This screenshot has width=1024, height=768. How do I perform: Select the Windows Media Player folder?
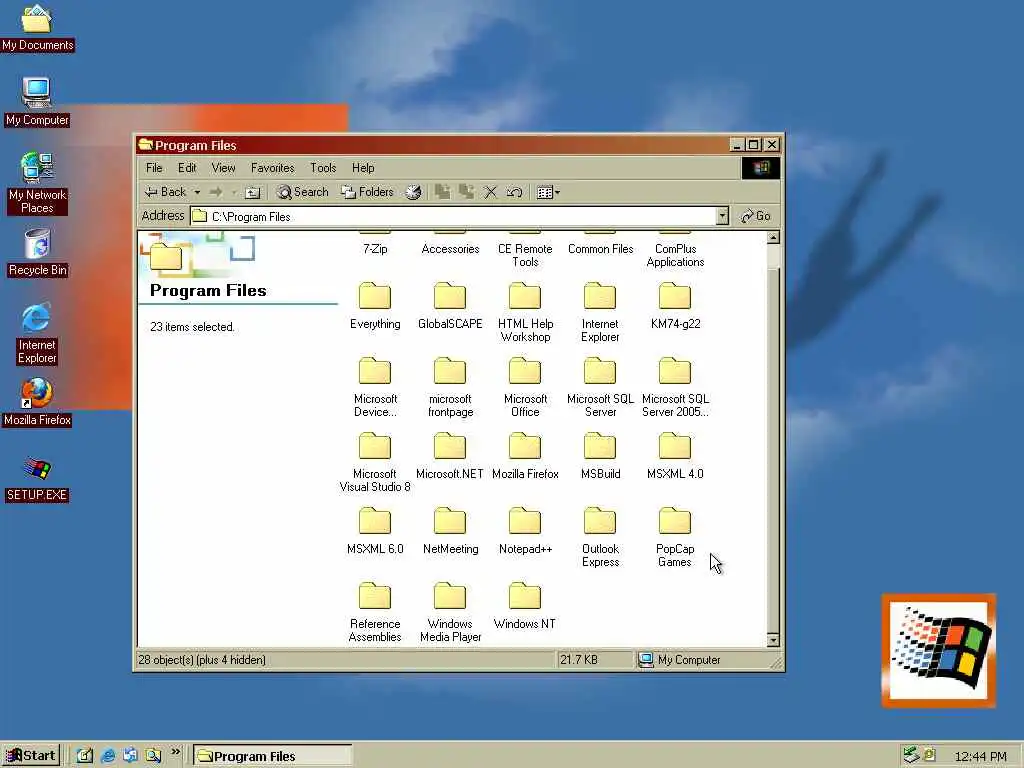coord(450,613)
